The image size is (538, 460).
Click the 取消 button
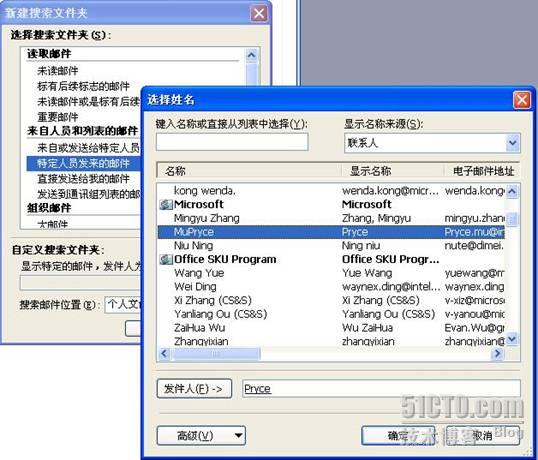(x=482, y=436)
